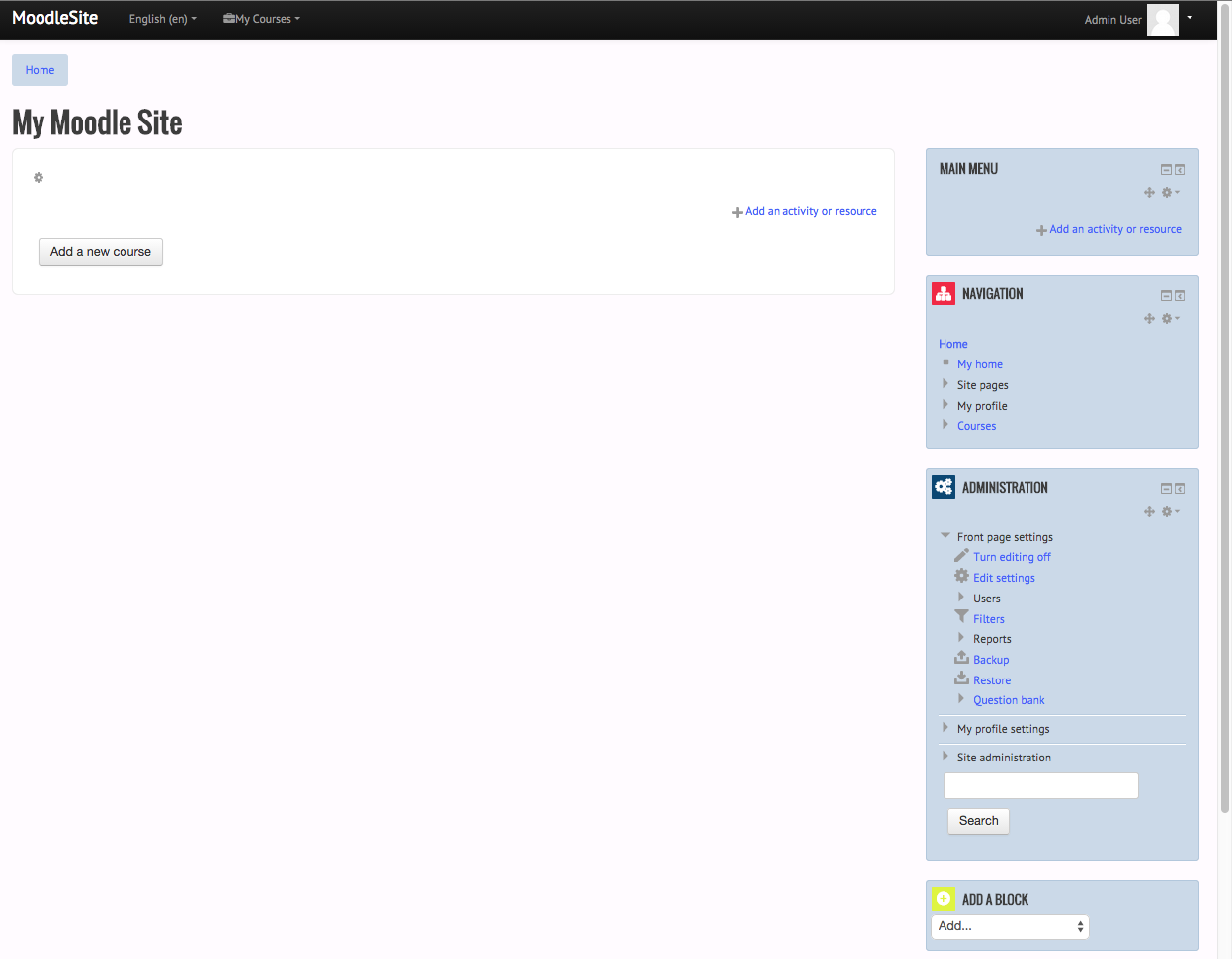1232x959 pixels.
Task: Collapse Front page settings
Action: 945,536
